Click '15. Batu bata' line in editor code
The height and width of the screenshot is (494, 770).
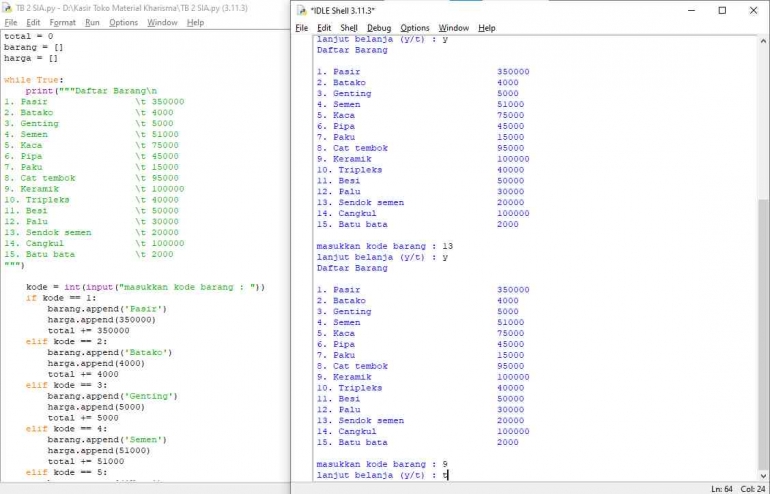[x=88, y=254]
